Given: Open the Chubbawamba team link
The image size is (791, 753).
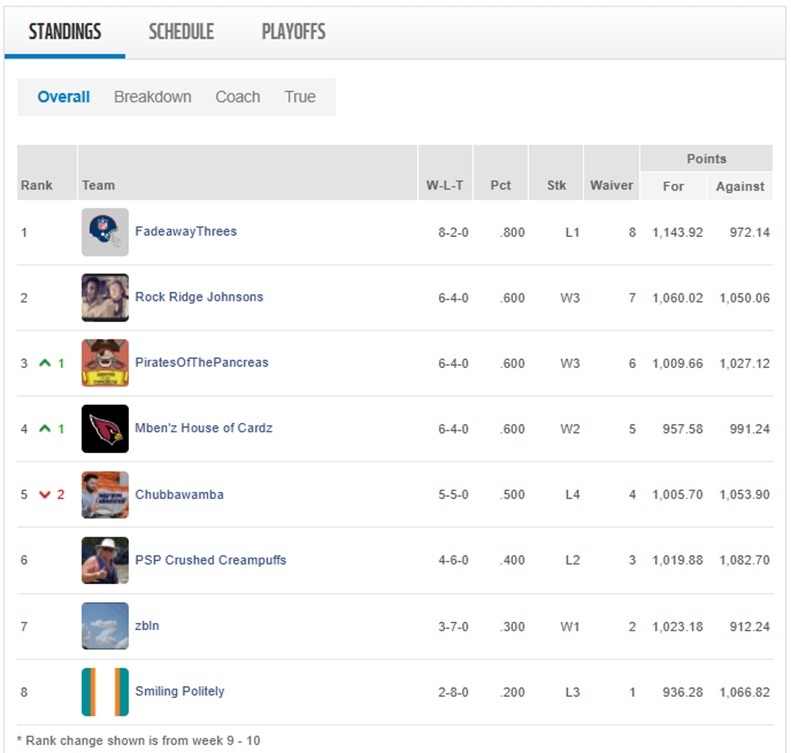Looking at the screenshot, I should pyautogui.click(x=179, y=495).
